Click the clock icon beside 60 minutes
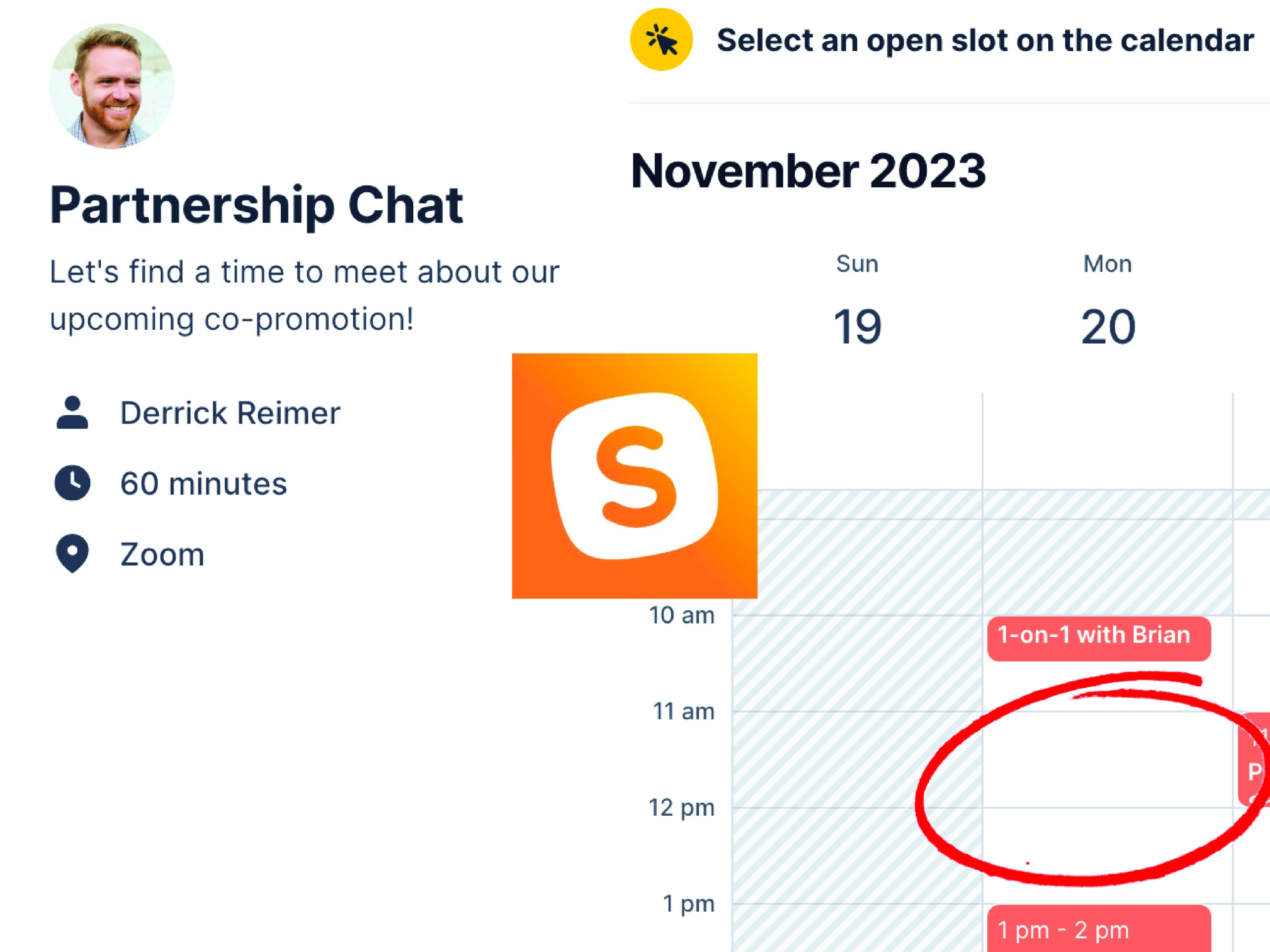The image size is (1270, 952). point(72,483)
